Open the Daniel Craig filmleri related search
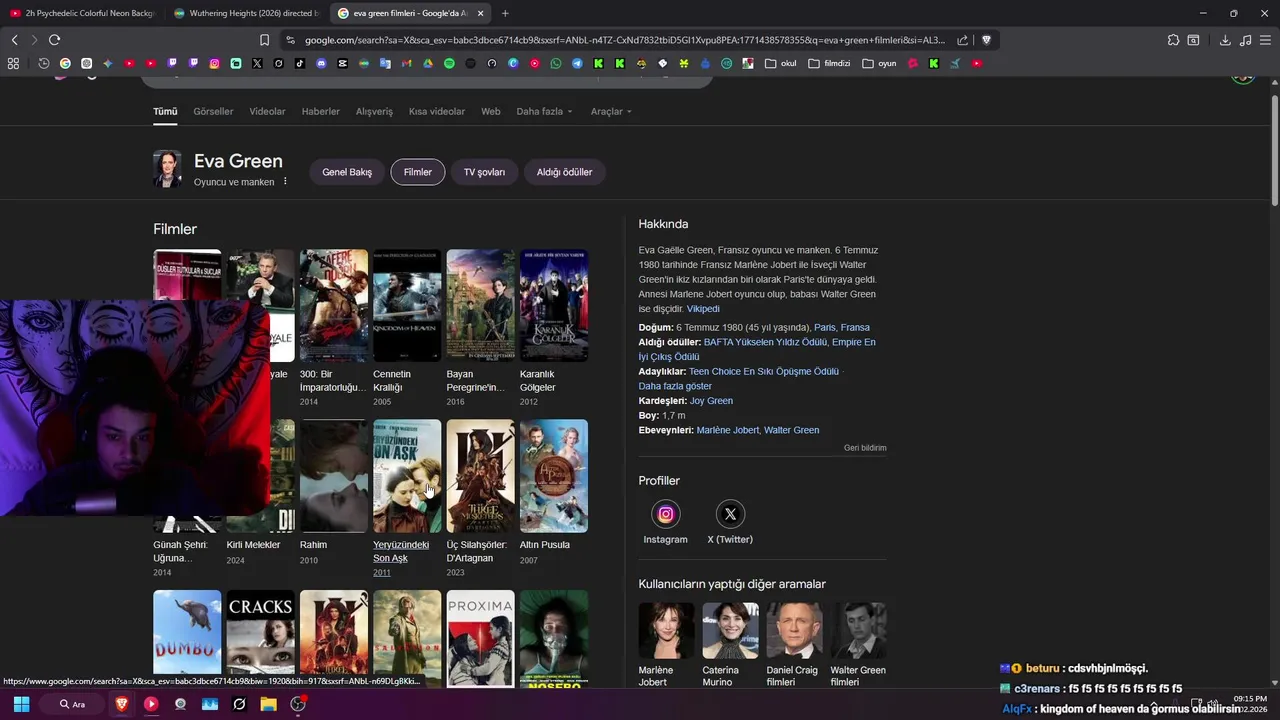 793,645
